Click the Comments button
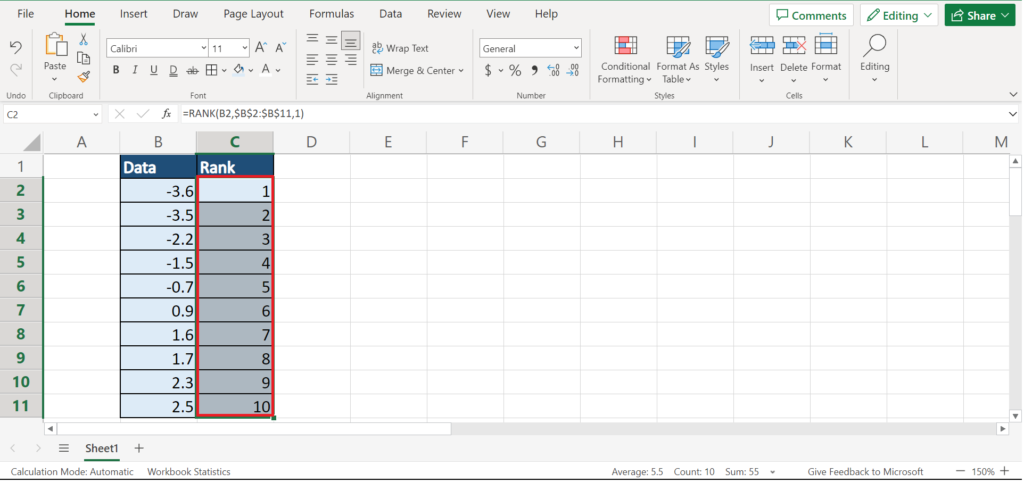The width and height of the screenshot is (1024, 482). (811, 15)
